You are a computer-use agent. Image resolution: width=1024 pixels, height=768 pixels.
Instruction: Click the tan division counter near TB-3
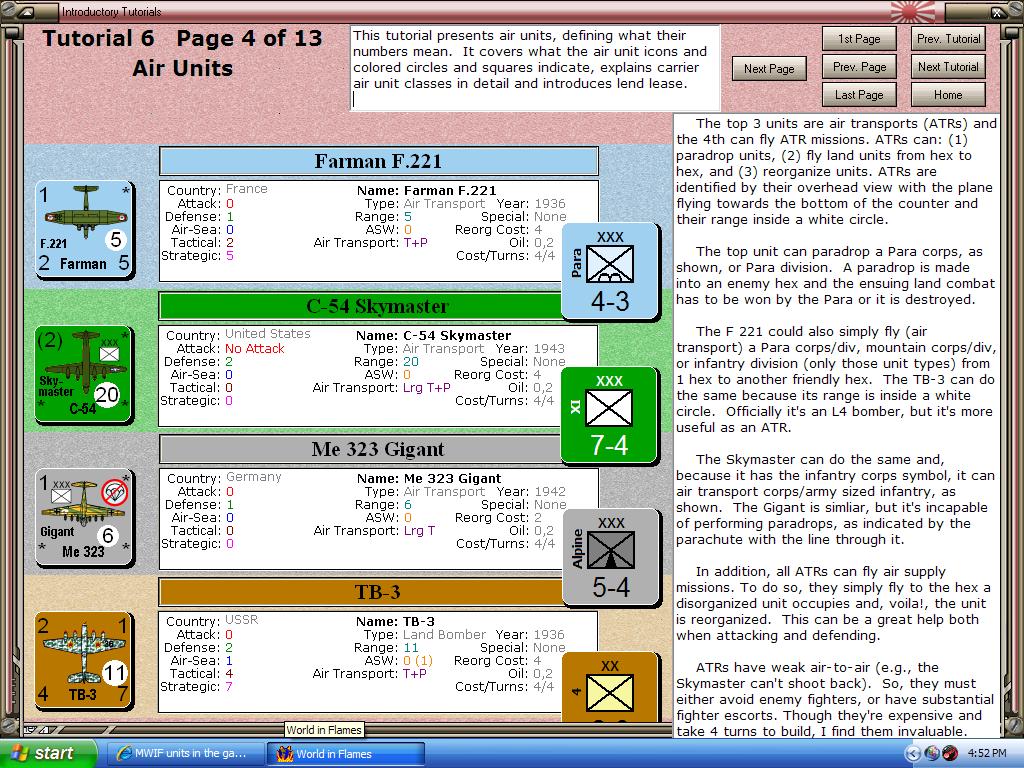tap(611, 687)
